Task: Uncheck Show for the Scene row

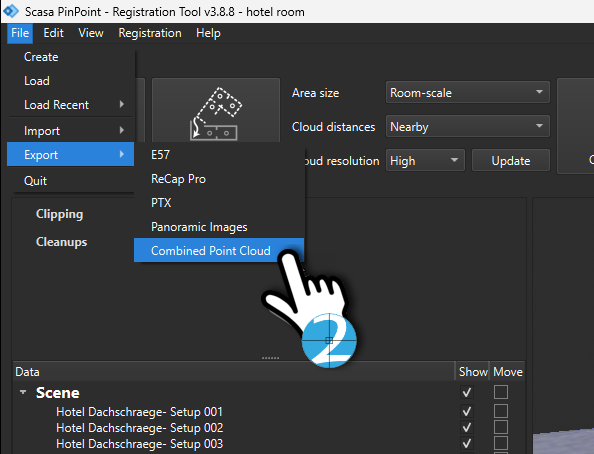Action: pyautogui.click(x=467, y=392)
